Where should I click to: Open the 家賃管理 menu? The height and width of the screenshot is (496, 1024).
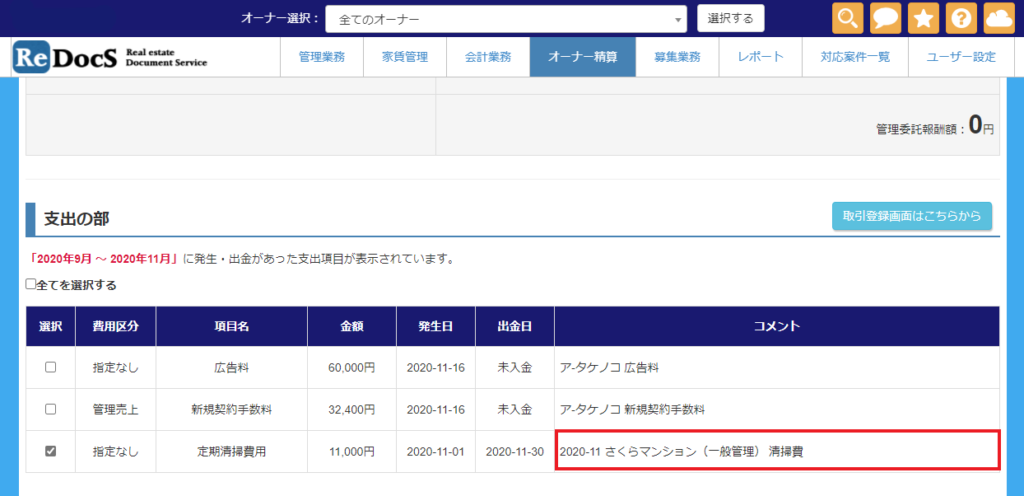point(405,57)
